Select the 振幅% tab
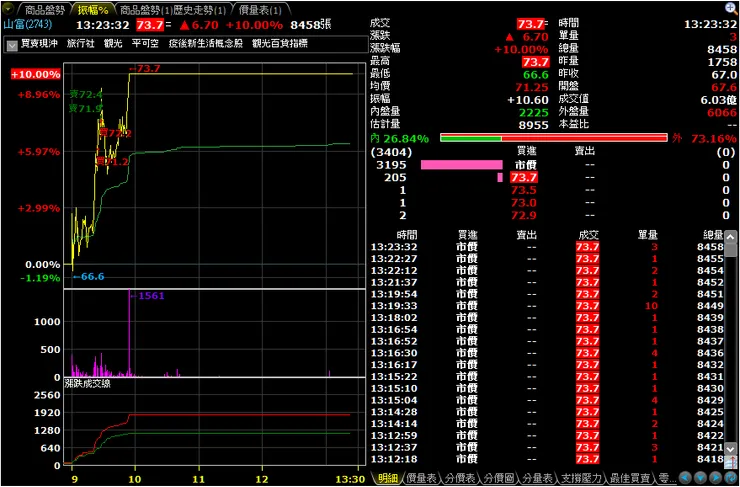 93,10
